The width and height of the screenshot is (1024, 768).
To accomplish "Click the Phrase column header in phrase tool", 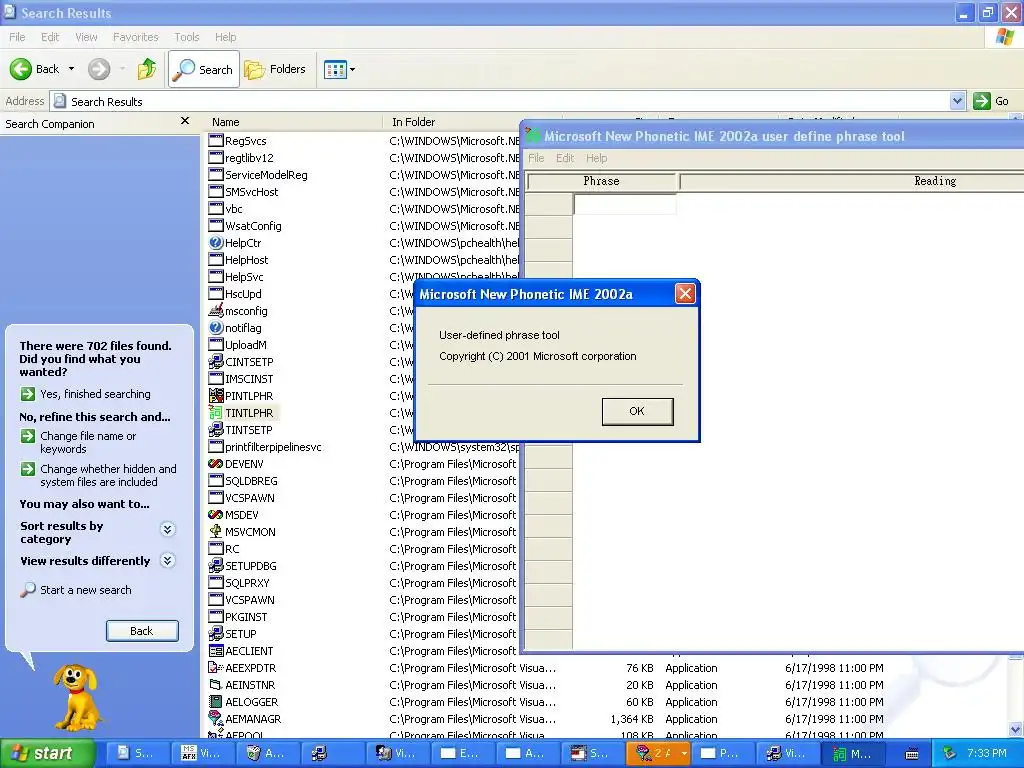I will [x=601, y=182].
